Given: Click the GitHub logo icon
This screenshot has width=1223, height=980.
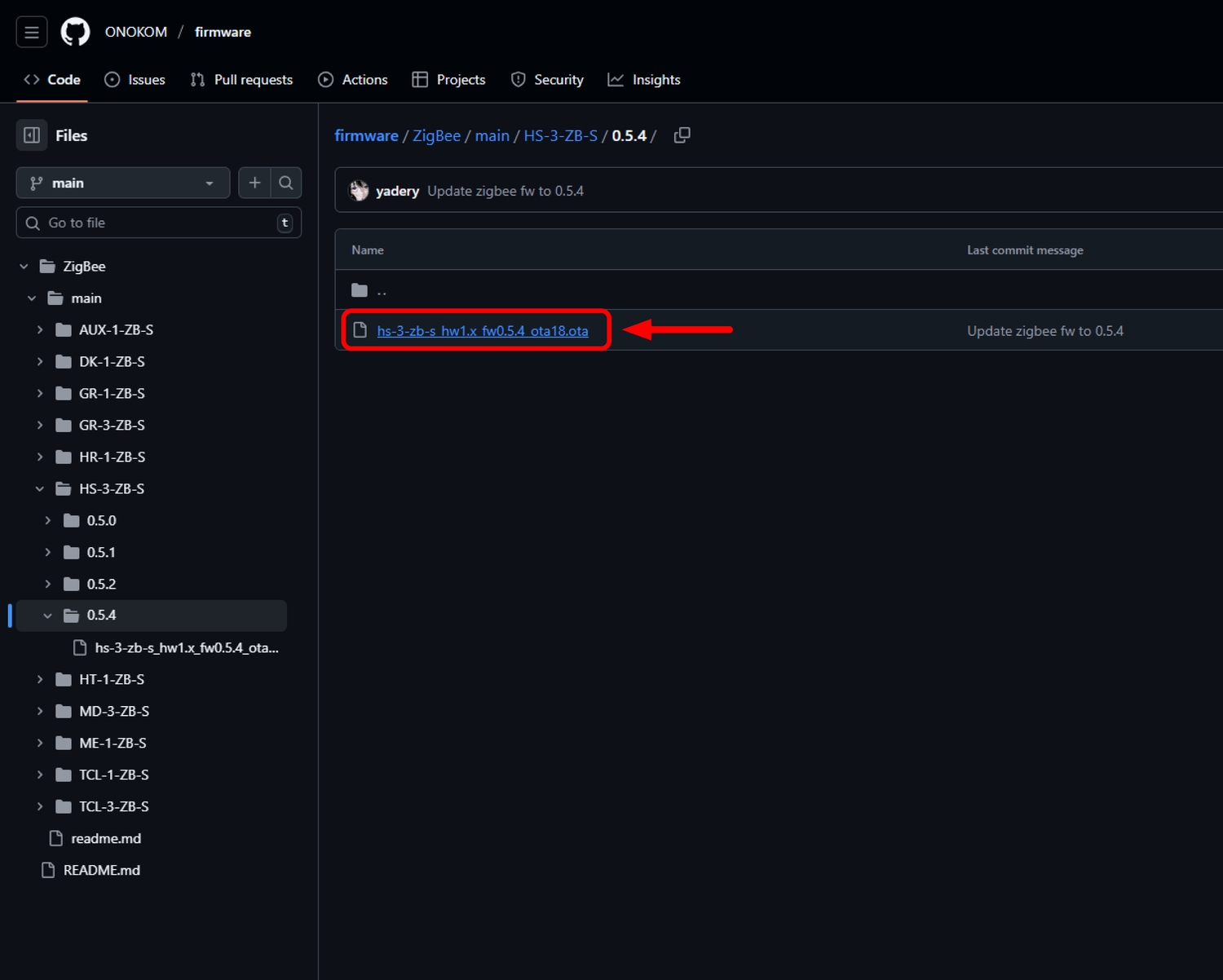Looking at the screenshot, I should [75, 33].
